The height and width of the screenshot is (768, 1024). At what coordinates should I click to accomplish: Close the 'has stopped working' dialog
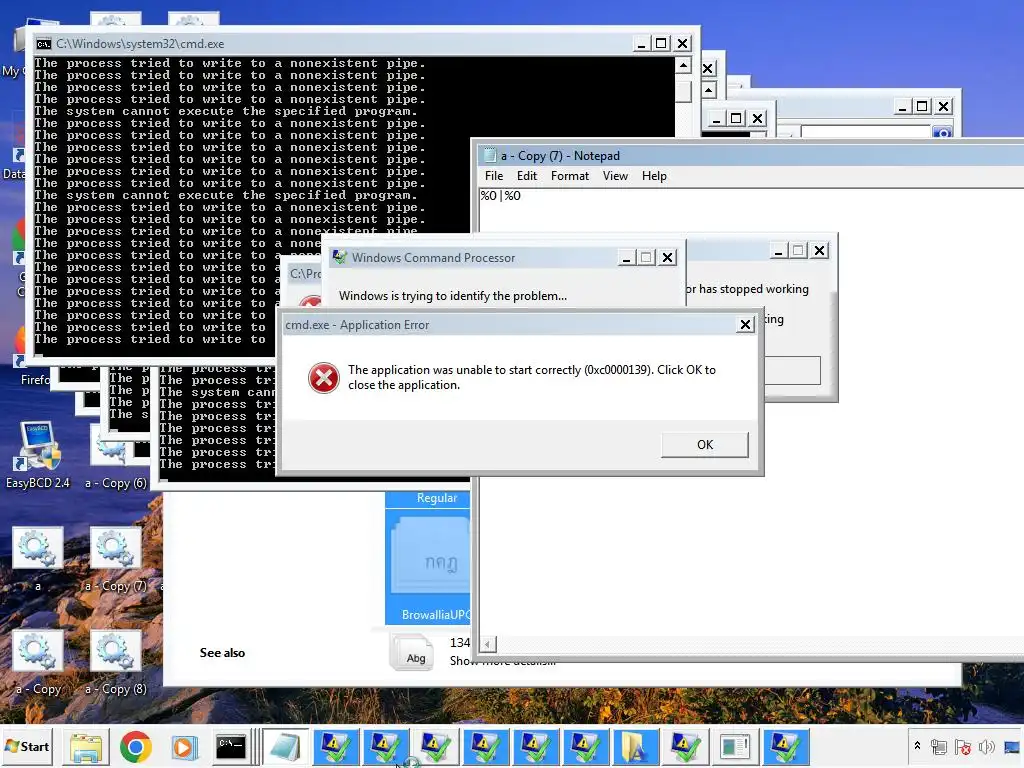click(819, 251)
